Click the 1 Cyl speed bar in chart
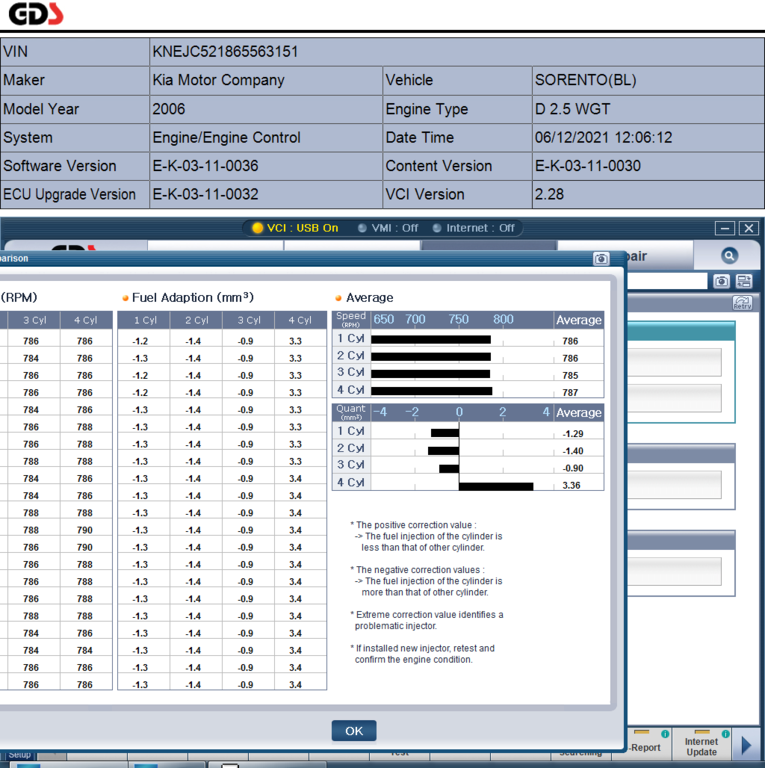Image resolution: width=765 pixels, height=768 pixels. (431, 339)
